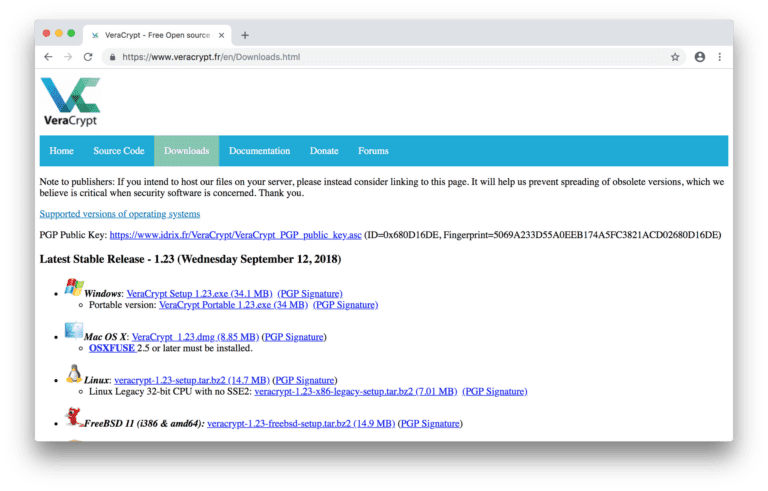Screen dimensions: 768x491
Task: Click the FreeBSD daemon icon
Action: pos(73,417)
